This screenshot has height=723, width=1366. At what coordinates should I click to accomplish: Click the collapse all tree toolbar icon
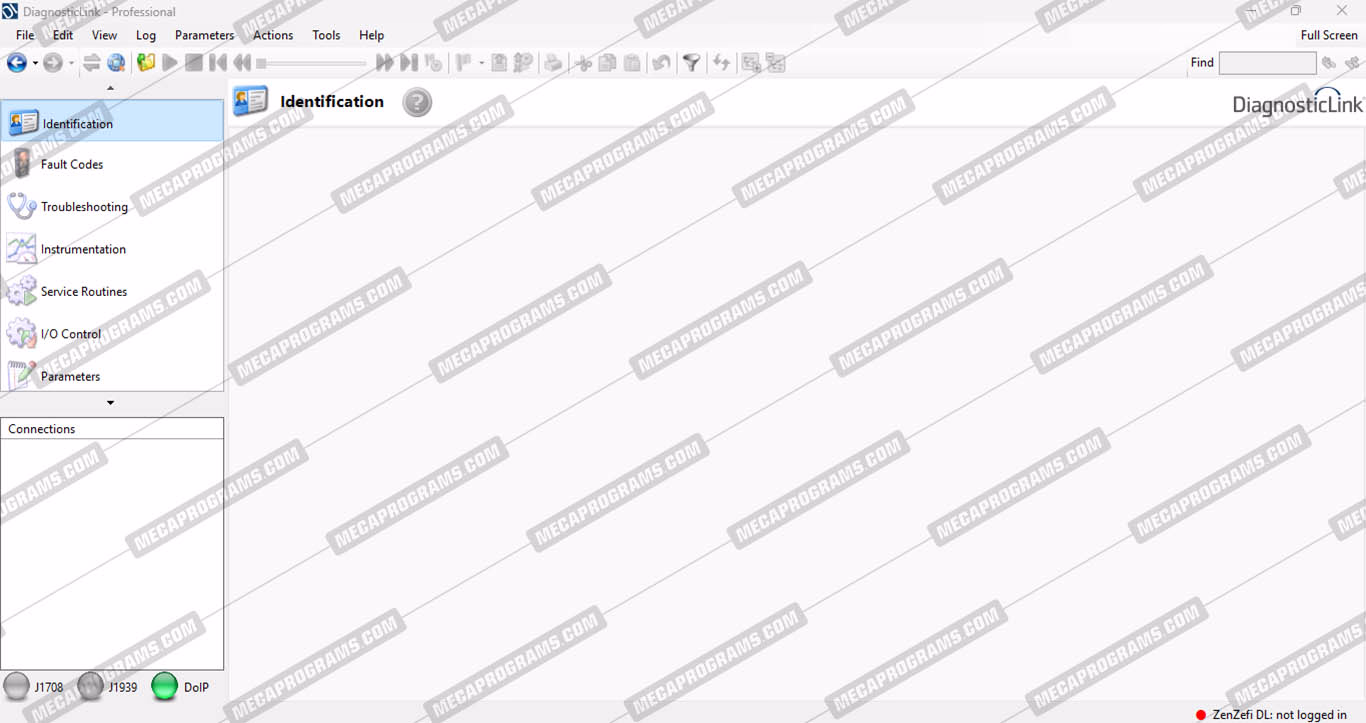point(775,63)
